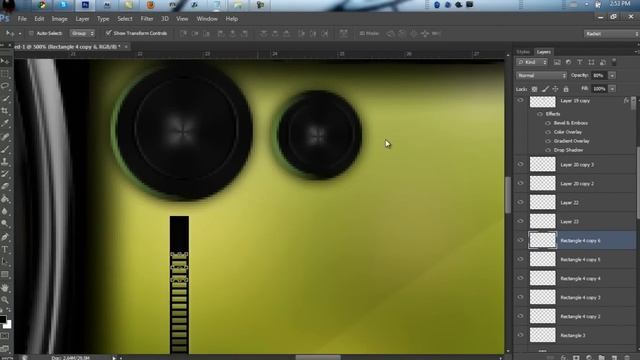Click the Lock image pixels brush icon
Viewport: 640px width, 360px height.
[x=545, y=89]
